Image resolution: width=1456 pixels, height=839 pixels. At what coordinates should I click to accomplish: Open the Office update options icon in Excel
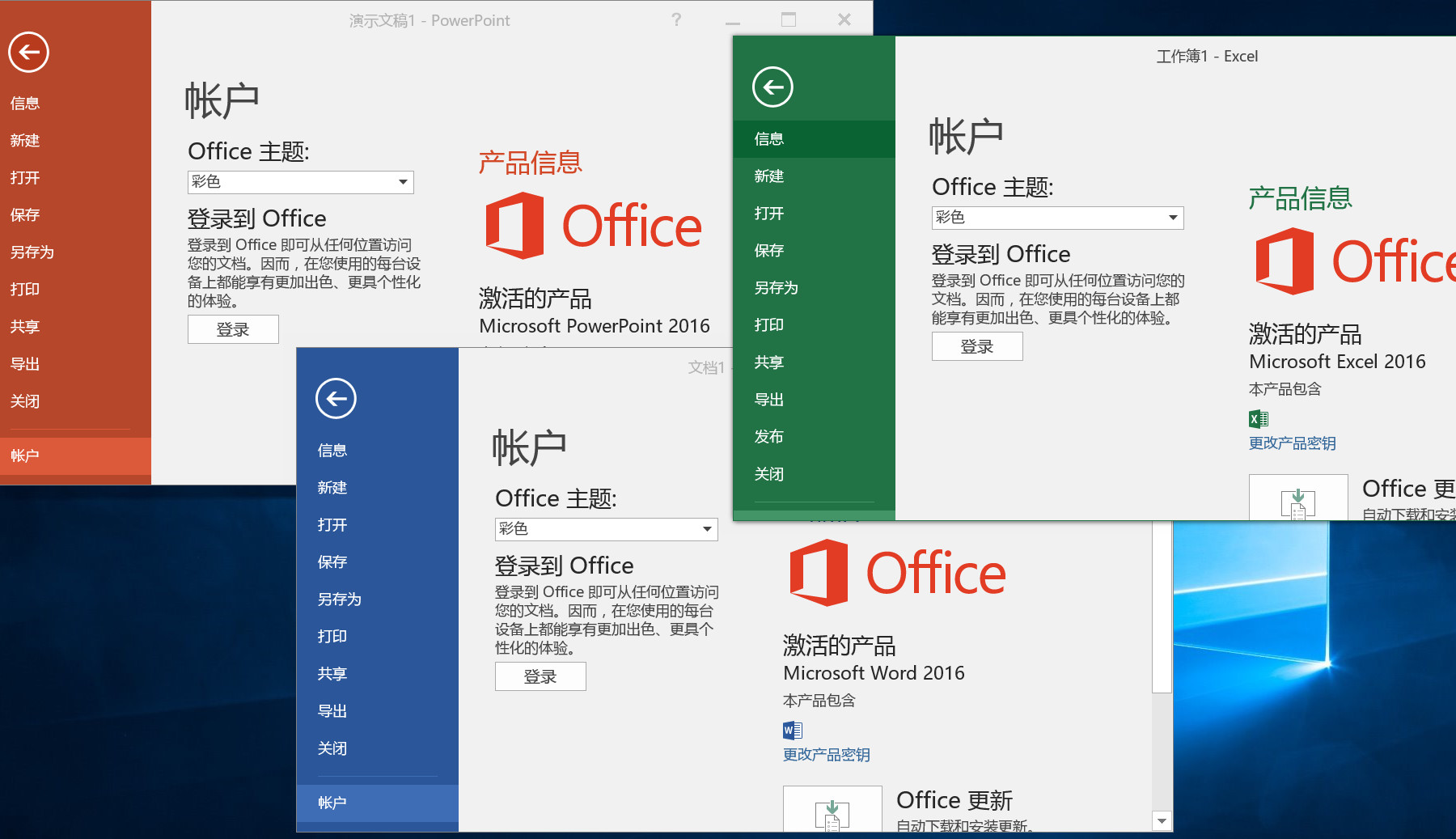pyautogui.click(x=1298, y=497)
